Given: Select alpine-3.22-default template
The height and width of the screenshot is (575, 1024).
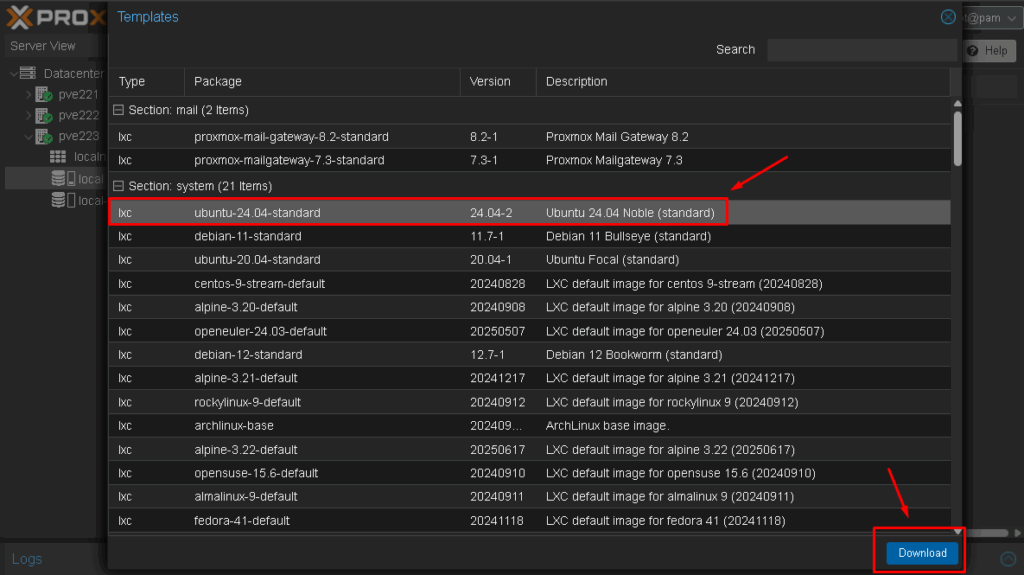Looking at the screenshot, I should coord(529,450).
